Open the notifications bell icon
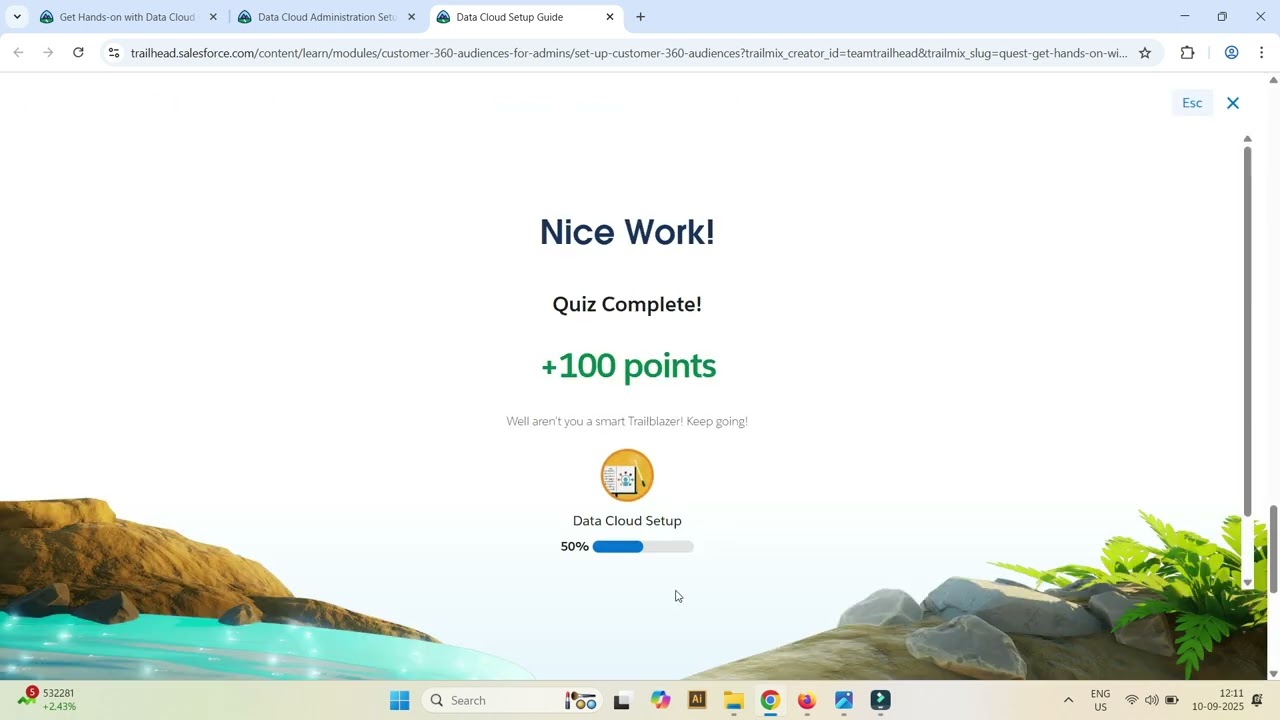The image size is (1280, 720). [1257, 700]
